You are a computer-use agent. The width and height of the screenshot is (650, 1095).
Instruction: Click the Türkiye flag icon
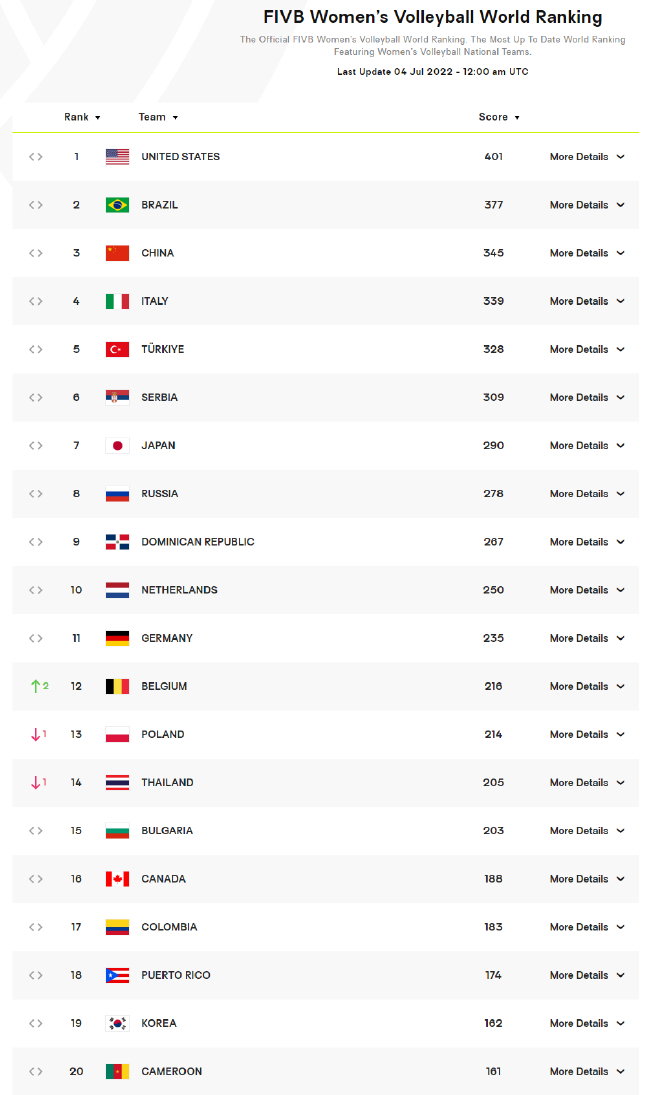click(117, 349)
